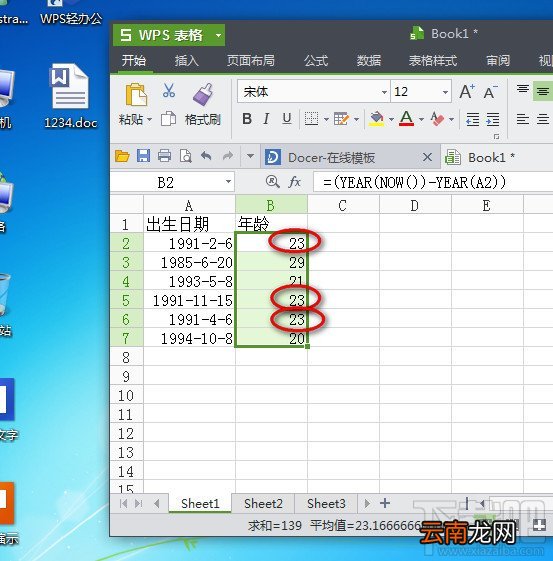Open the 表格样式 ribbon tab
The width and height of the screenshot is (553, 561).
(433, 60)
